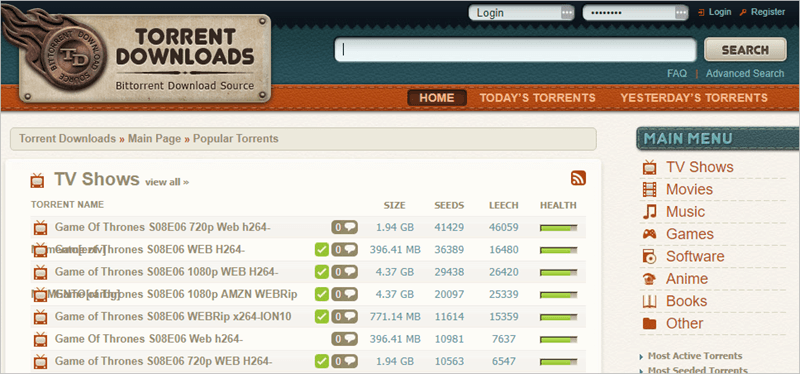Click the comment bubble for the 41429-seed torrent
The height and width of the screenshot is (374, 800).
coord(344,228)
